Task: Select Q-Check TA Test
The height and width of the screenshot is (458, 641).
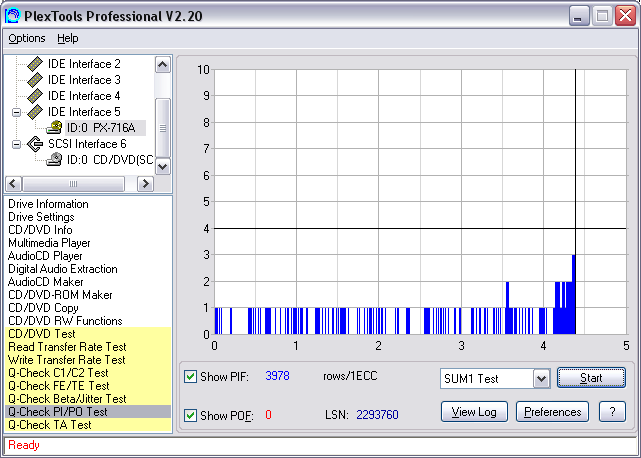Action: [88, 425]
